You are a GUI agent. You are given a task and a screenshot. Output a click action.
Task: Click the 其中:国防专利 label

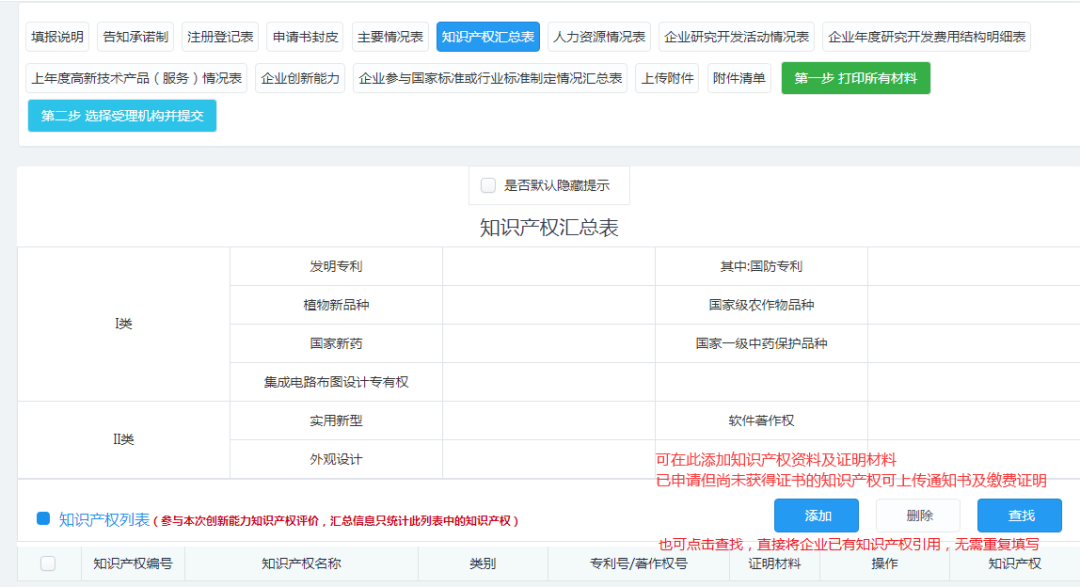[x=761, y=267]
